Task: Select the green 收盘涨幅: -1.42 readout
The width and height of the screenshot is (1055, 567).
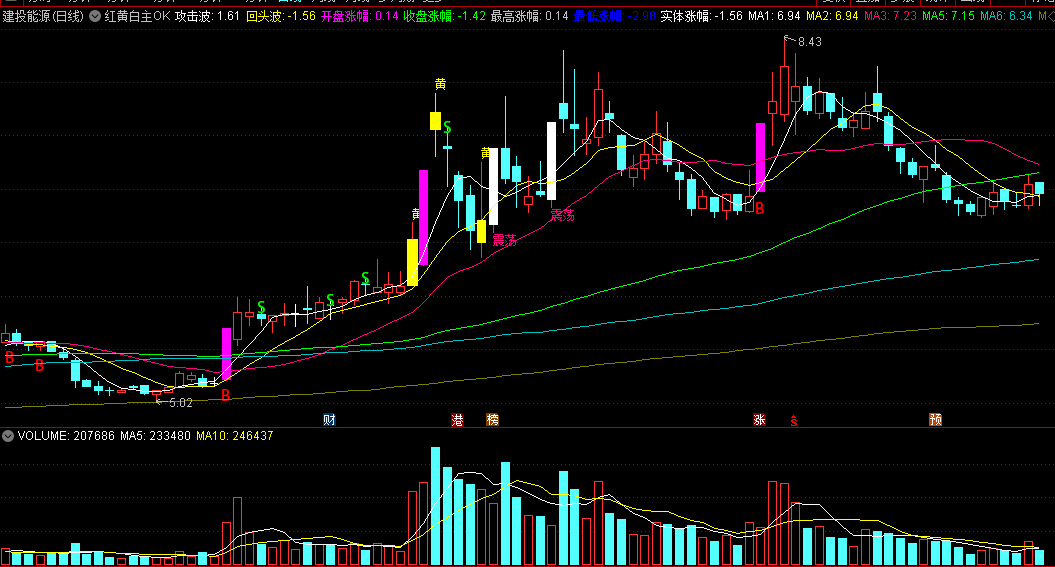Action: point(444,15)
